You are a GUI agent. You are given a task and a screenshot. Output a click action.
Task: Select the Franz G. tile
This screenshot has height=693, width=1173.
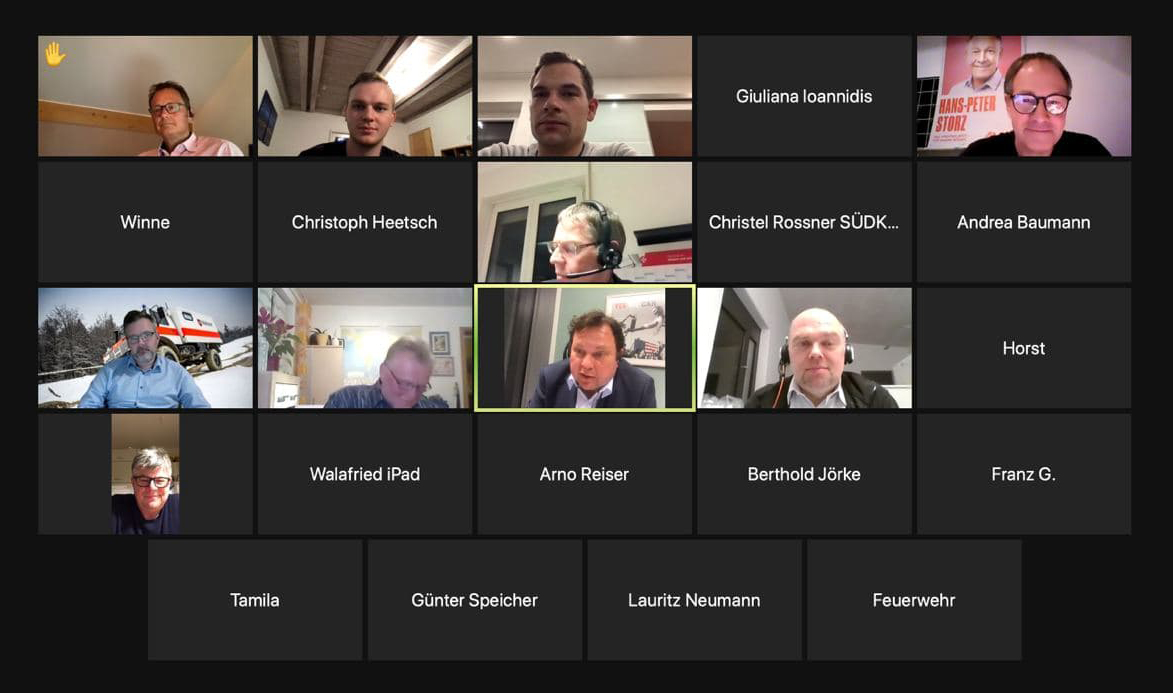tap(1024, 474)
